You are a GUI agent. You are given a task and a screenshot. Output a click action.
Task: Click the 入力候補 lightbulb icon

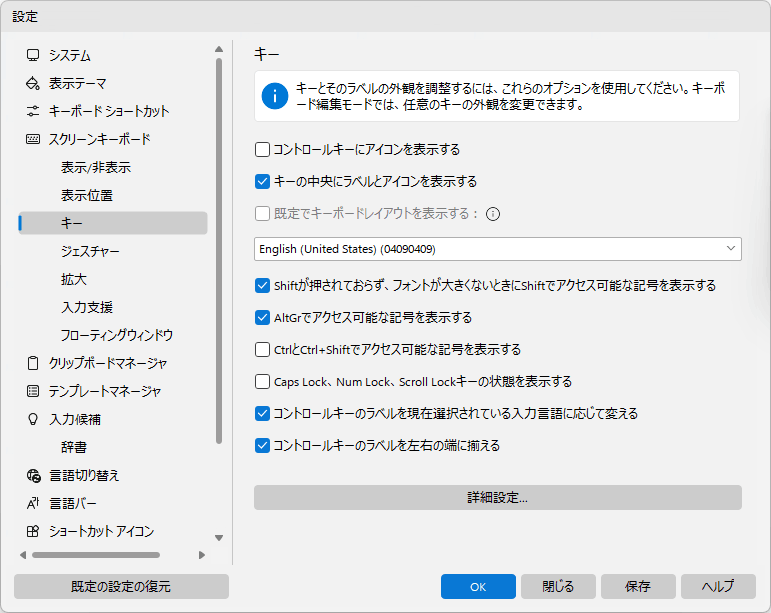pos(33,419)
